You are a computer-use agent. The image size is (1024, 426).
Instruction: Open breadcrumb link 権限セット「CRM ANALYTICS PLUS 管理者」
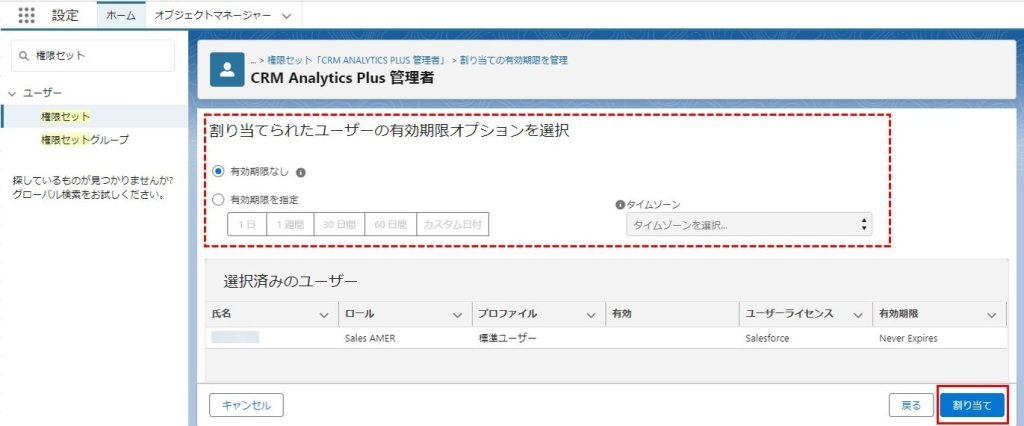(356, 60)
